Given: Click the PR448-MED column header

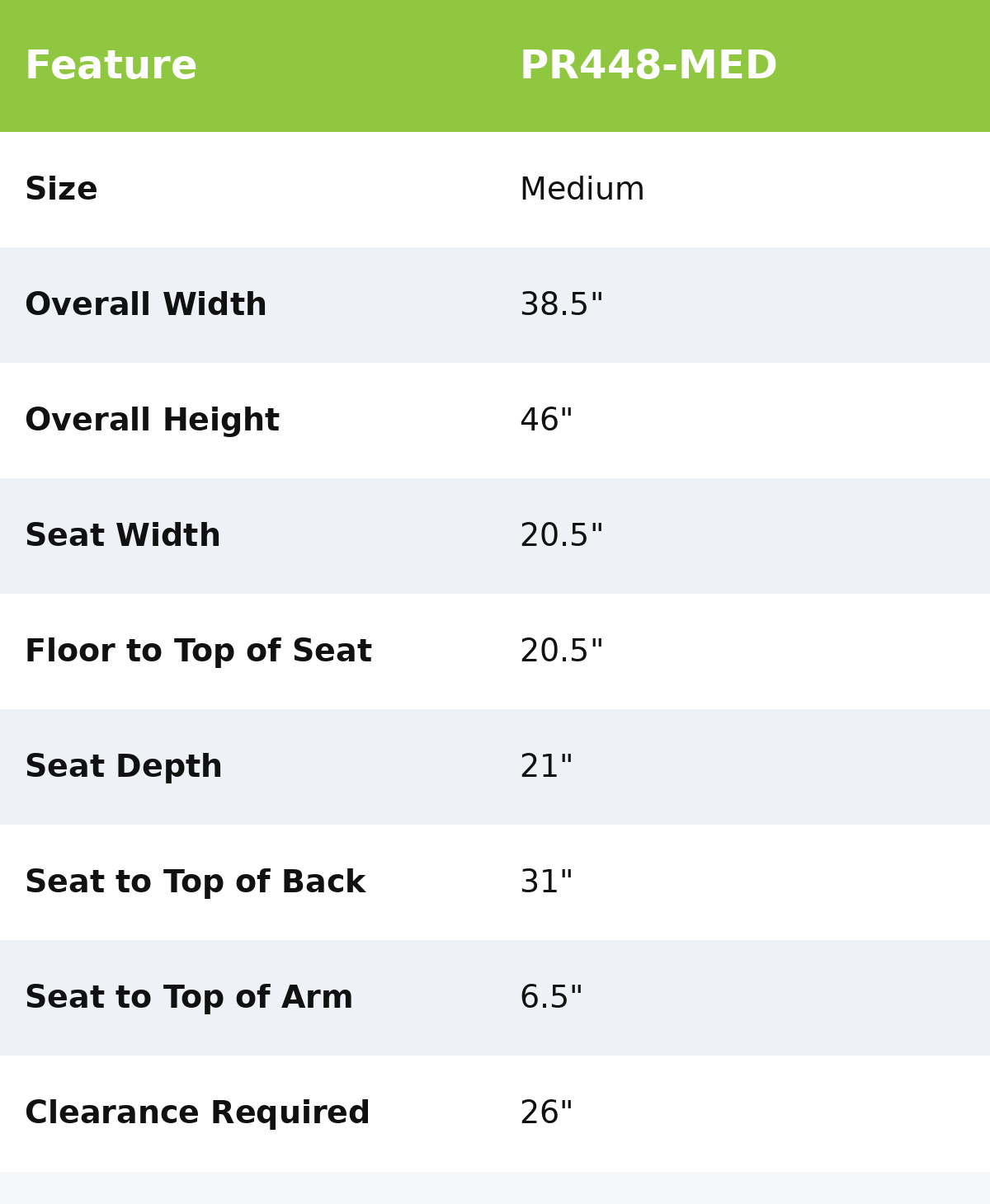Looking at the screenshot, I should (648, 66).
